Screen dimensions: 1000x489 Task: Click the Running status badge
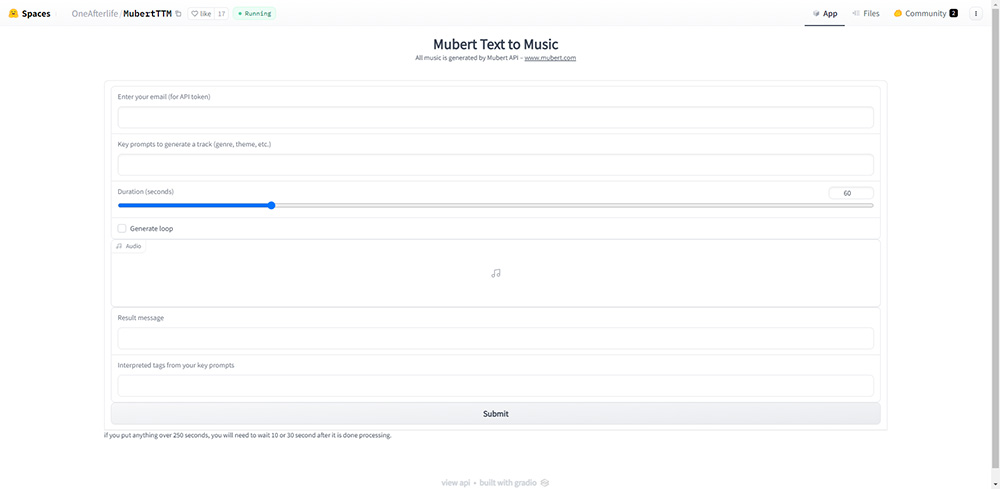[x=255, y=14]
